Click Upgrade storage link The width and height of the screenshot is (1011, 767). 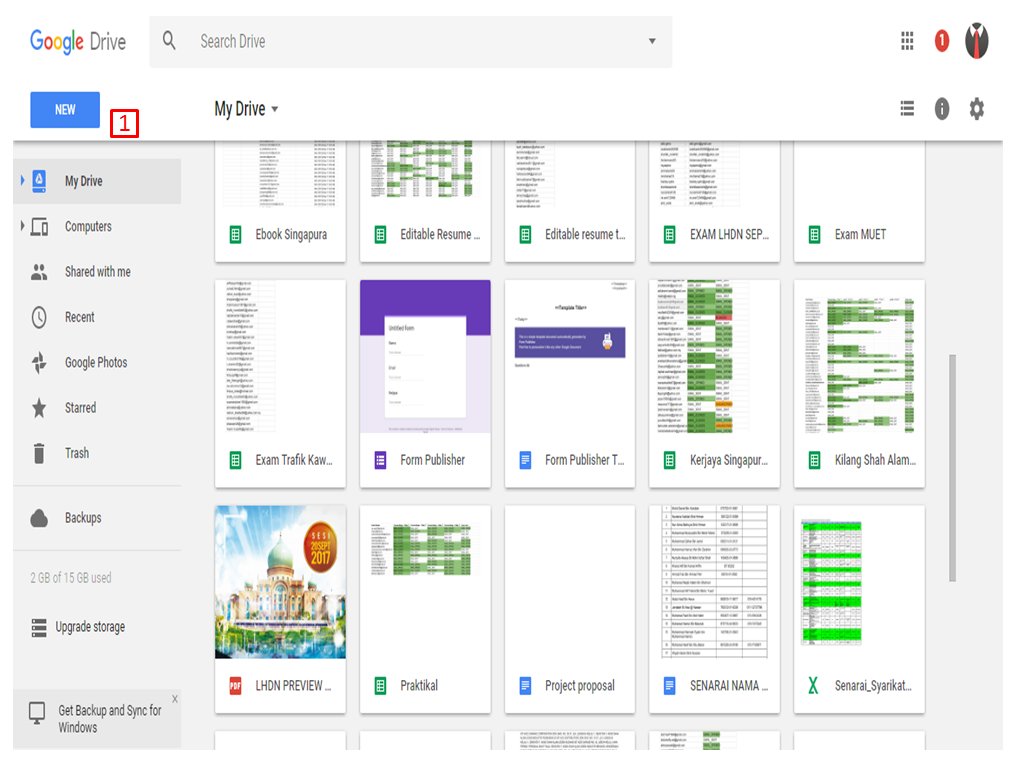coord(89,627)
